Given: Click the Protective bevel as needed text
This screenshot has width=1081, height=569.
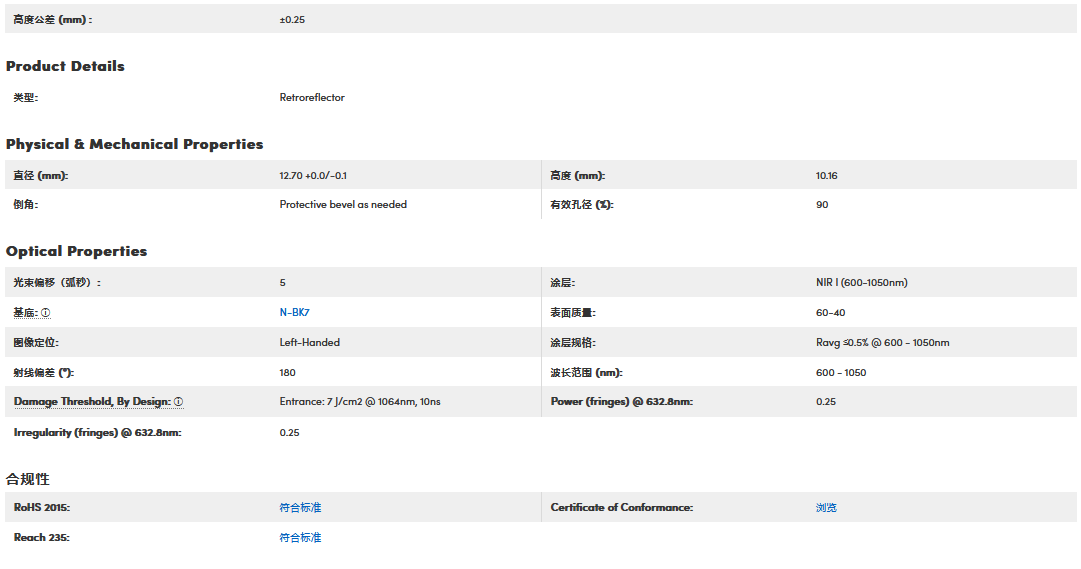Looking at the screenshot, I should tap(343, 205).
